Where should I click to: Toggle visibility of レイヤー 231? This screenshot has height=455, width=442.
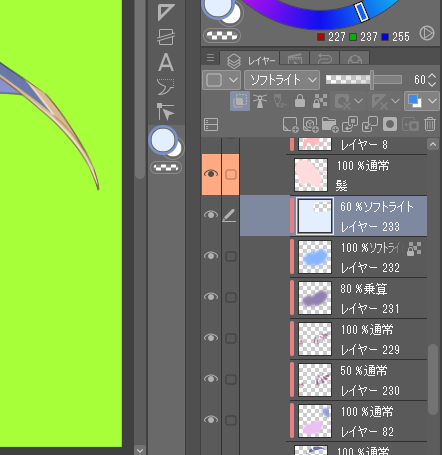[x=211, y=297]
